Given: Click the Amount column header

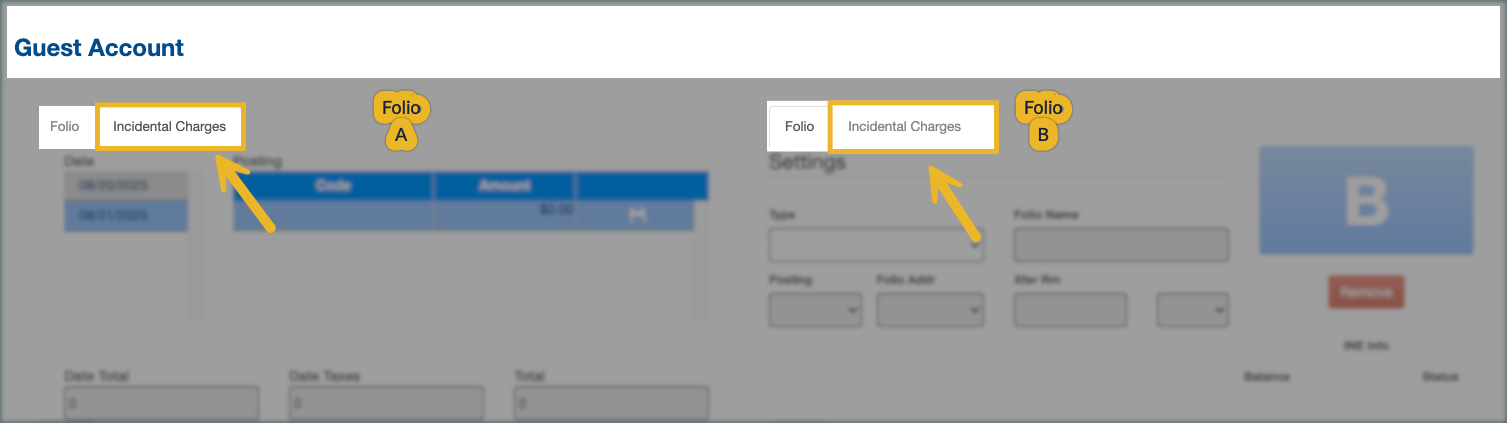Looking at the screenshot, I should (x=504, y=186).
